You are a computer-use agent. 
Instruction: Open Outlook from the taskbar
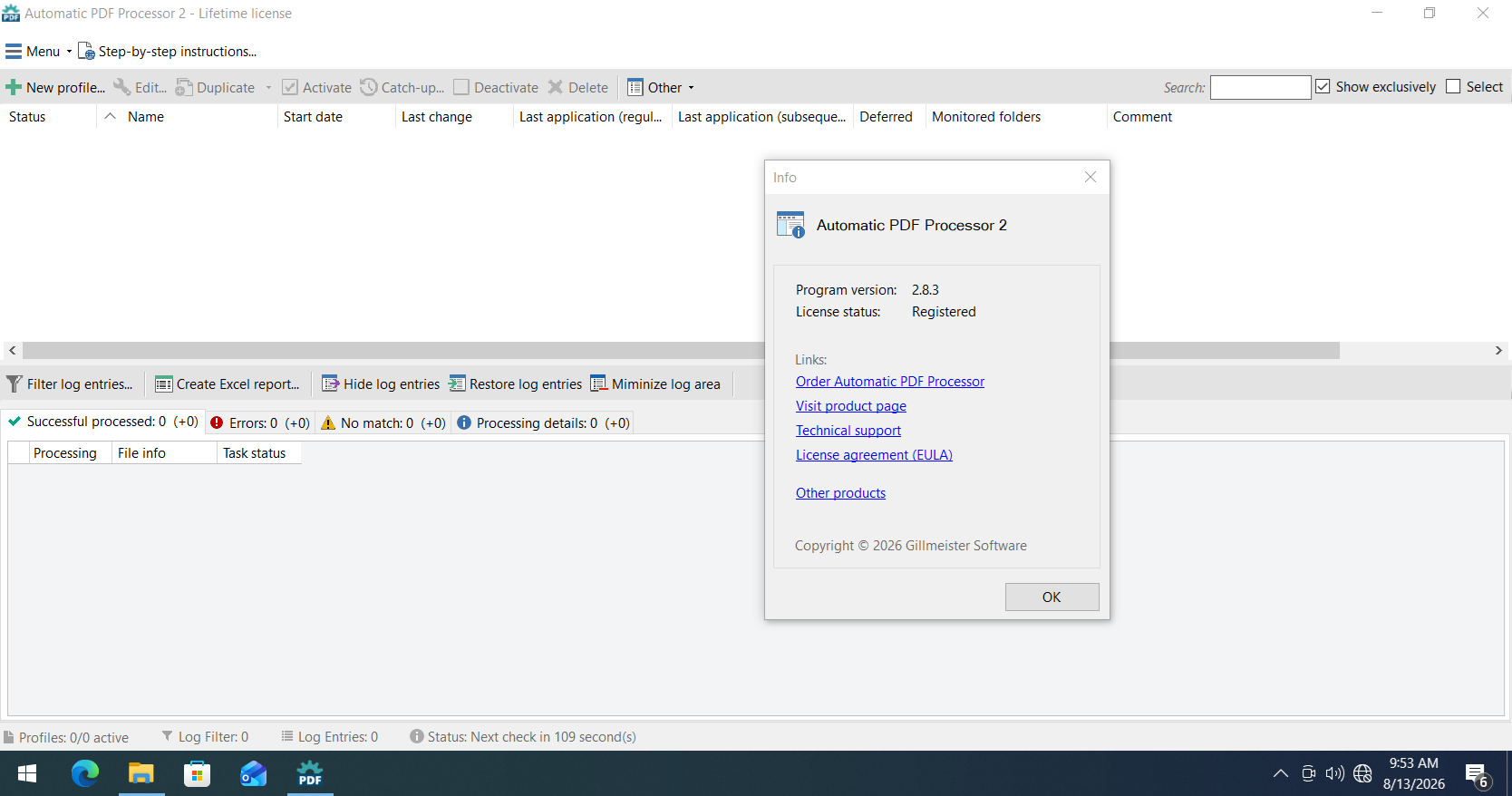click(x=253, y=773)
